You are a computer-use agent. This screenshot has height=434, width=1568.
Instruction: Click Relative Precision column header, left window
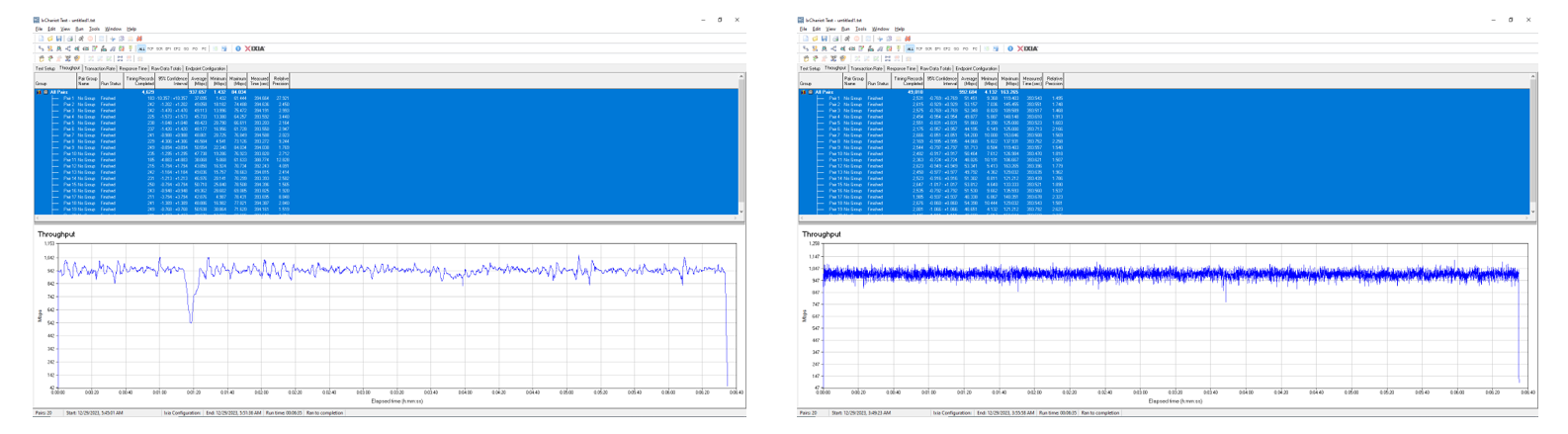coord(279,81)
